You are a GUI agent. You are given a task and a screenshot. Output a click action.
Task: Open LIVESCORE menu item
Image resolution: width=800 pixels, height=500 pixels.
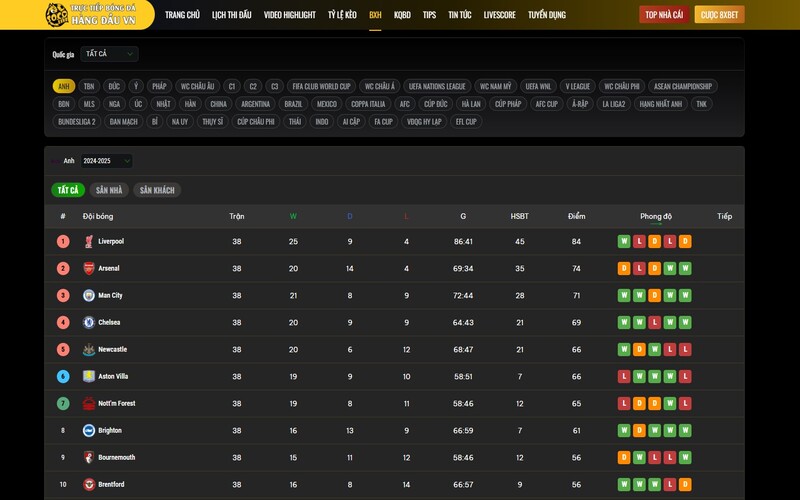[499, 15]
